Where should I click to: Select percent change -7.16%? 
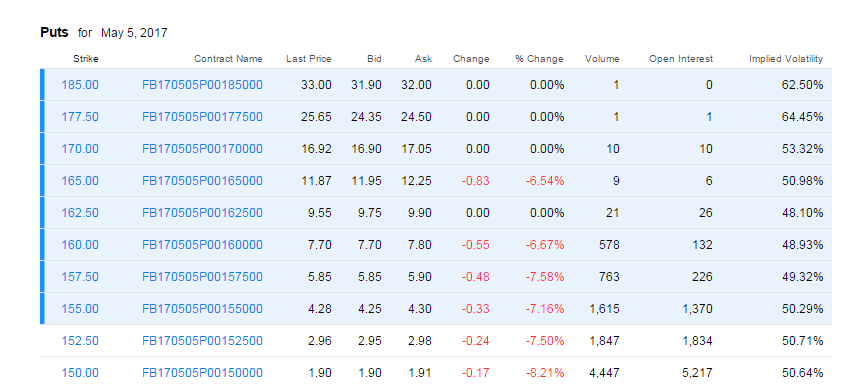[544, 309]
